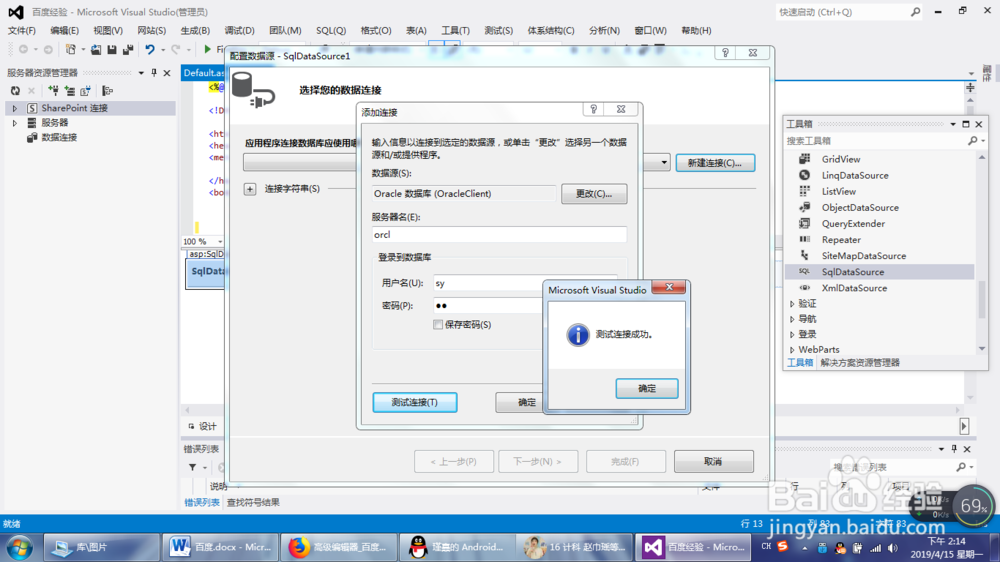Click help icon in Configure Data Source dialog
This screenshot has width=1000, height=562.
tap(725, 53)
